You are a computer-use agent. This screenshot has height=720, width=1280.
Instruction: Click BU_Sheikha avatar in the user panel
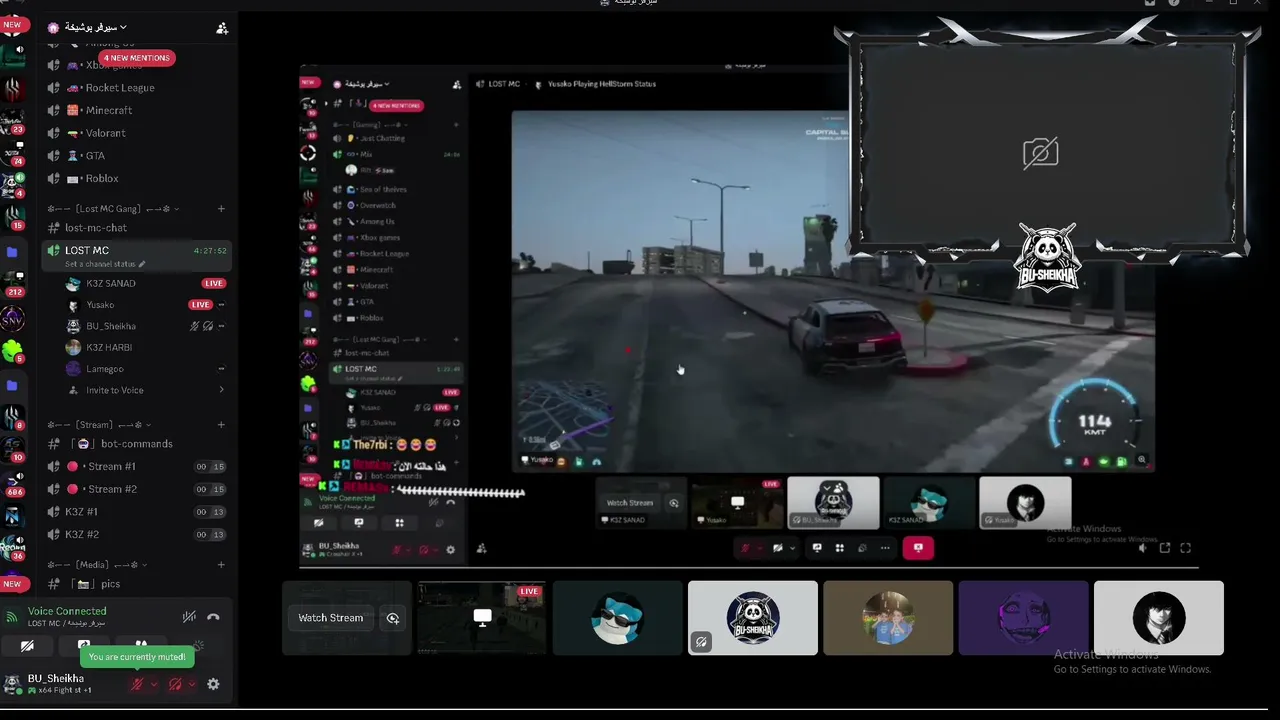point(13,684)
